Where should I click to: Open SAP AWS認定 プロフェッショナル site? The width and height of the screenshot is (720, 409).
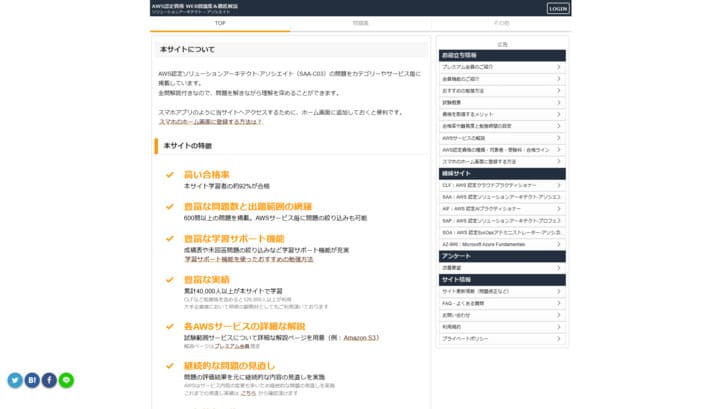click(x=502, y=221)
